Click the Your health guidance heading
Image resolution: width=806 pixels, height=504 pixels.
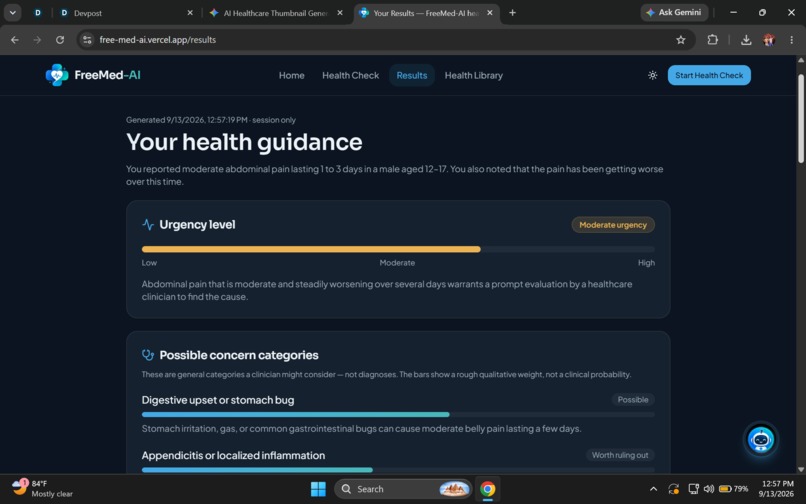point(244,142)
